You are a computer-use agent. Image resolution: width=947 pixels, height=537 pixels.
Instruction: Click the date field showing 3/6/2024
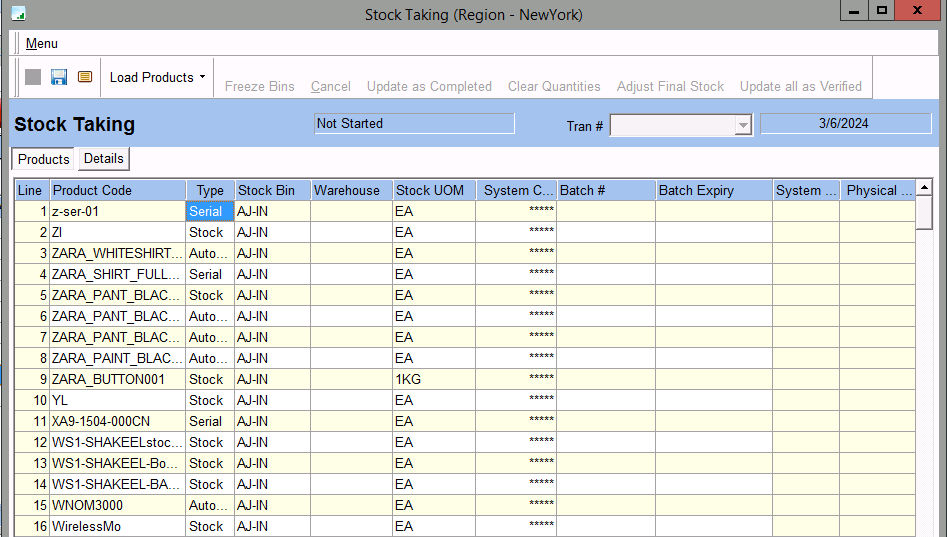pyautogui.click(x=845, y=124)
